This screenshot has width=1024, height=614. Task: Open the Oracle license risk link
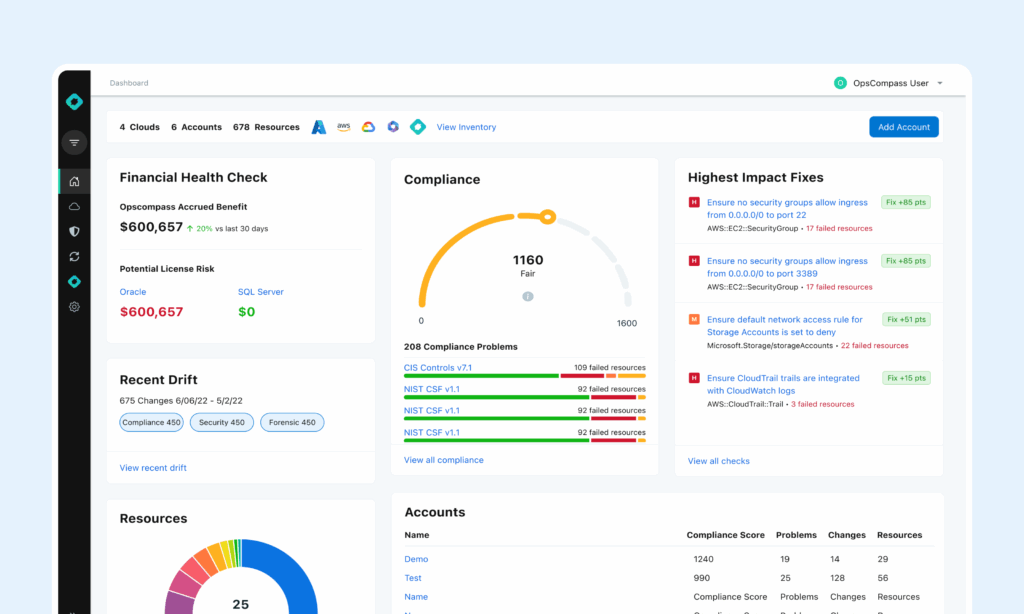click(x=133, y=292)
